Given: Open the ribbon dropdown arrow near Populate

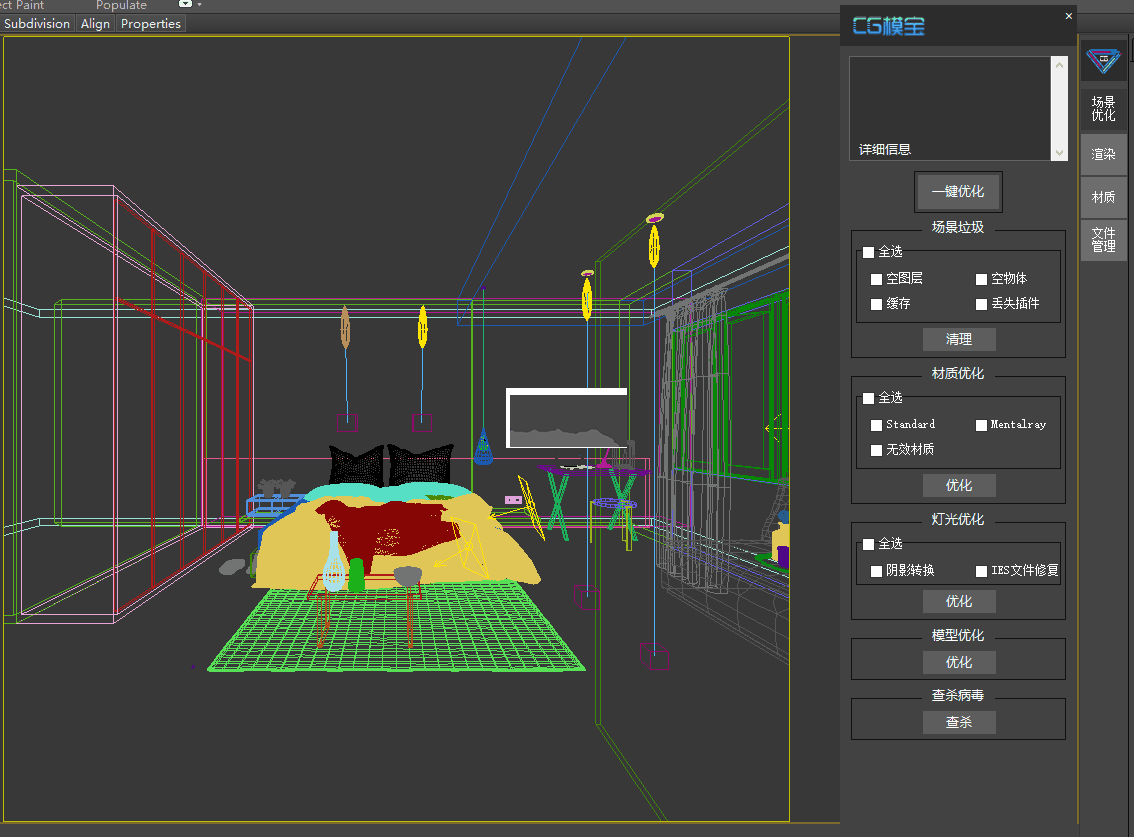Looking at the screenshot, I should click(200, 5).
